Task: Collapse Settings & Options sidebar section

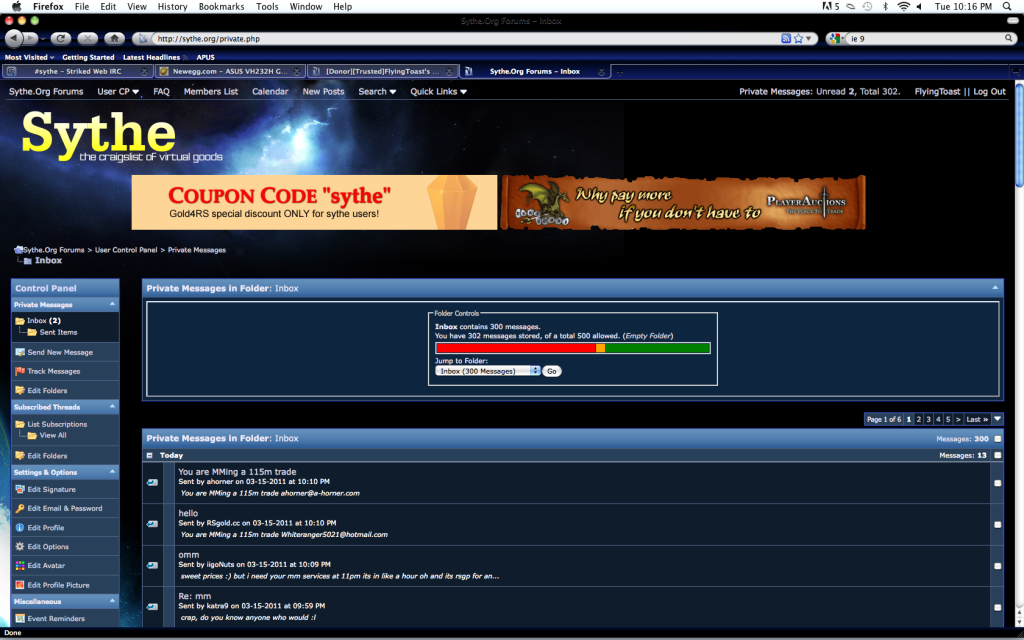Action: click(112, 472)
